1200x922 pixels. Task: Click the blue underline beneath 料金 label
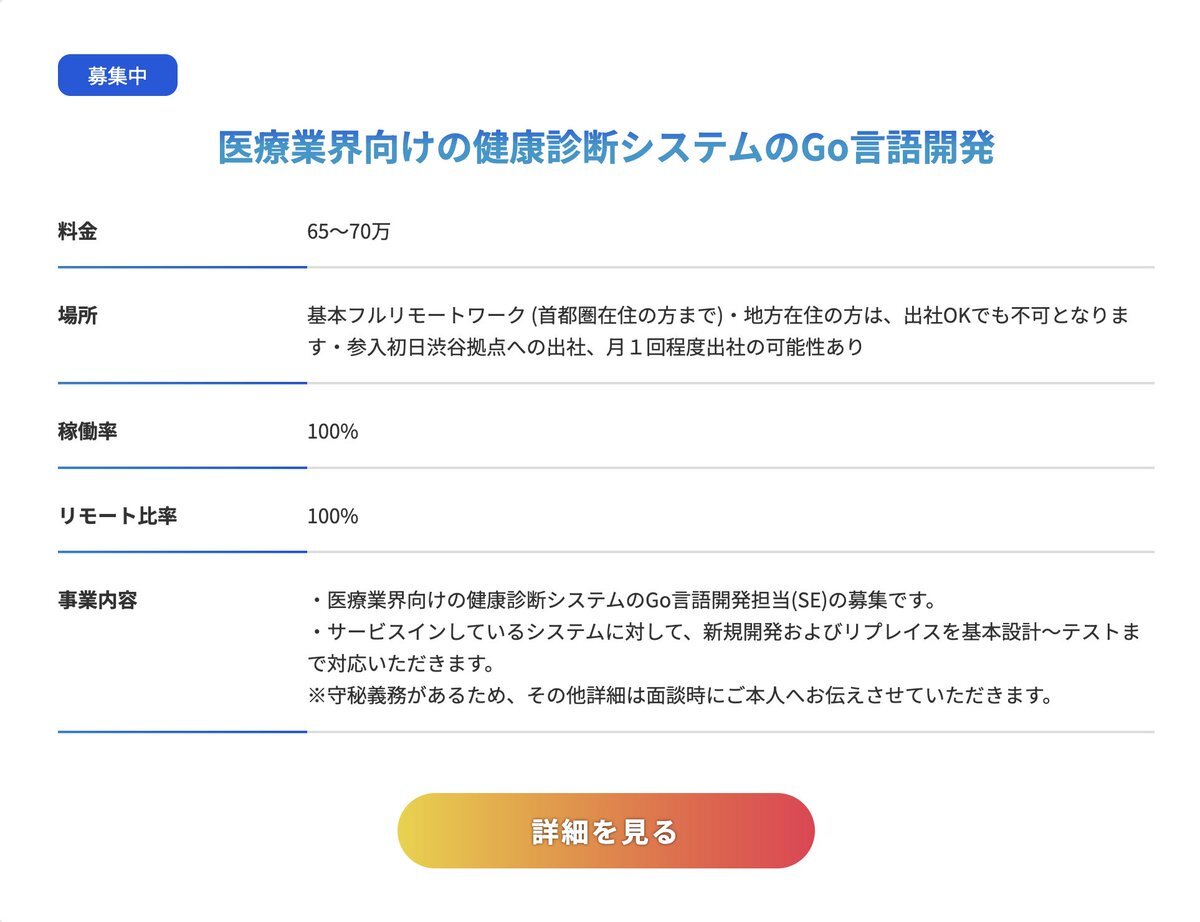pos(182,267)
